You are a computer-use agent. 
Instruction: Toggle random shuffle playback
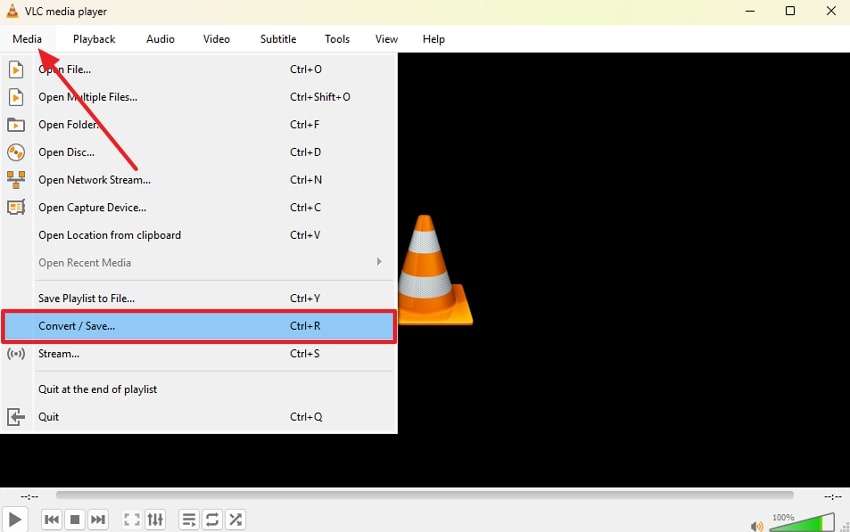[x=235, y=520]
